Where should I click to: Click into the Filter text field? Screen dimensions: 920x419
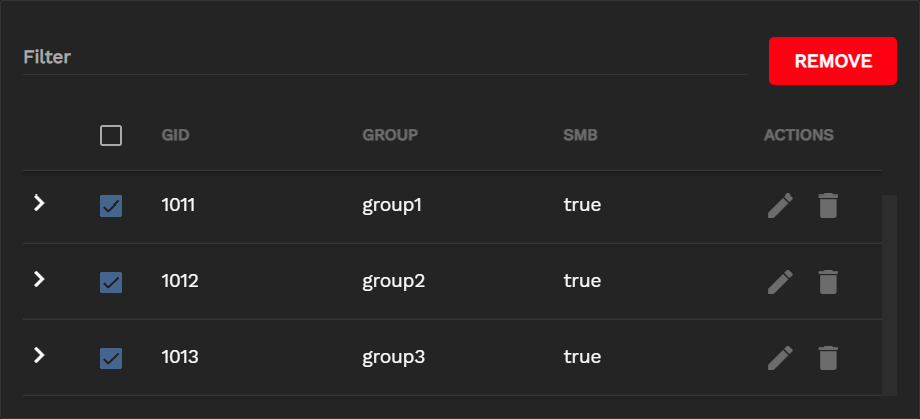click(385, 57)
